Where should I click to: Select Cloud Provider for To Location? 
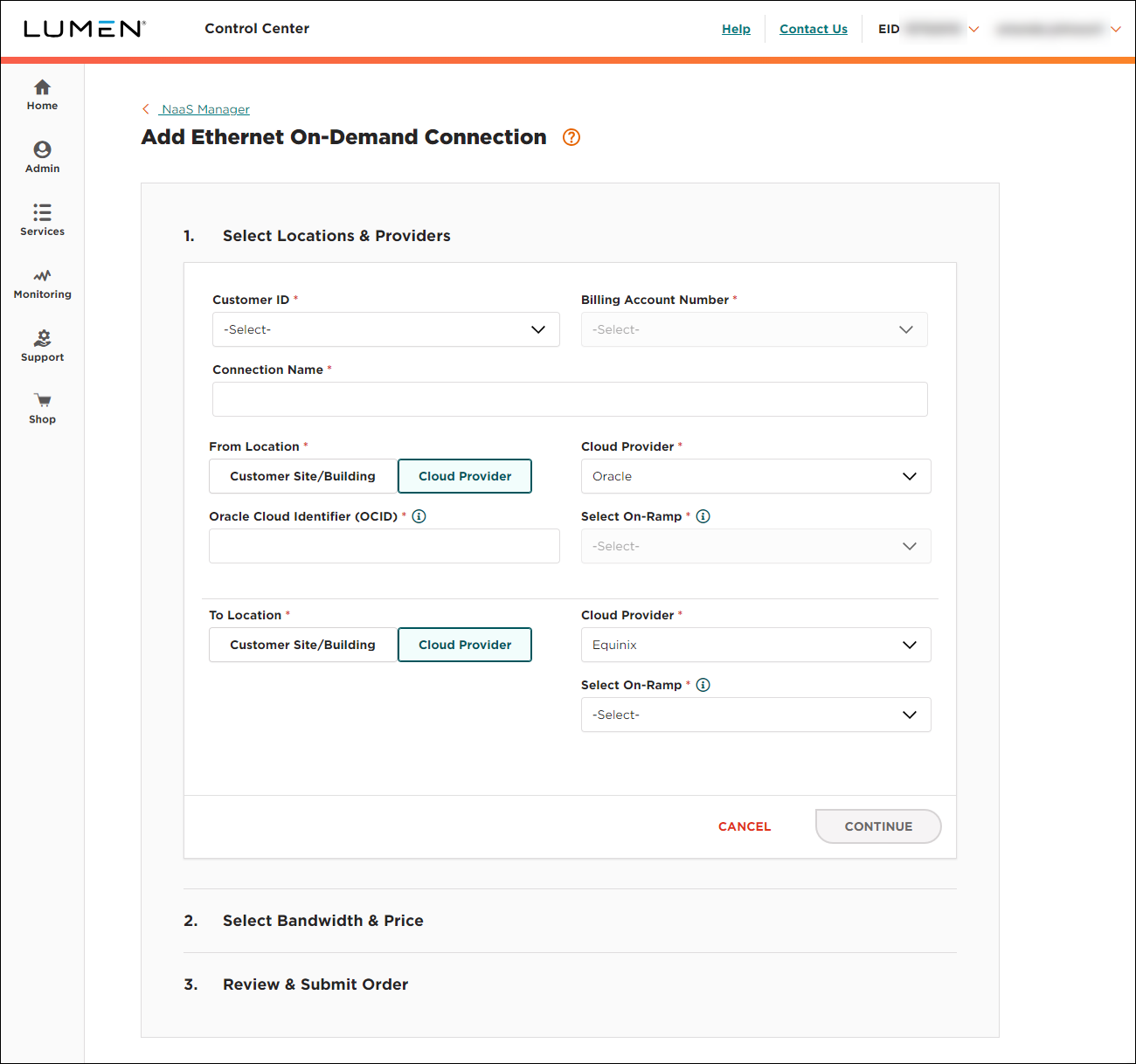point(465,645)
